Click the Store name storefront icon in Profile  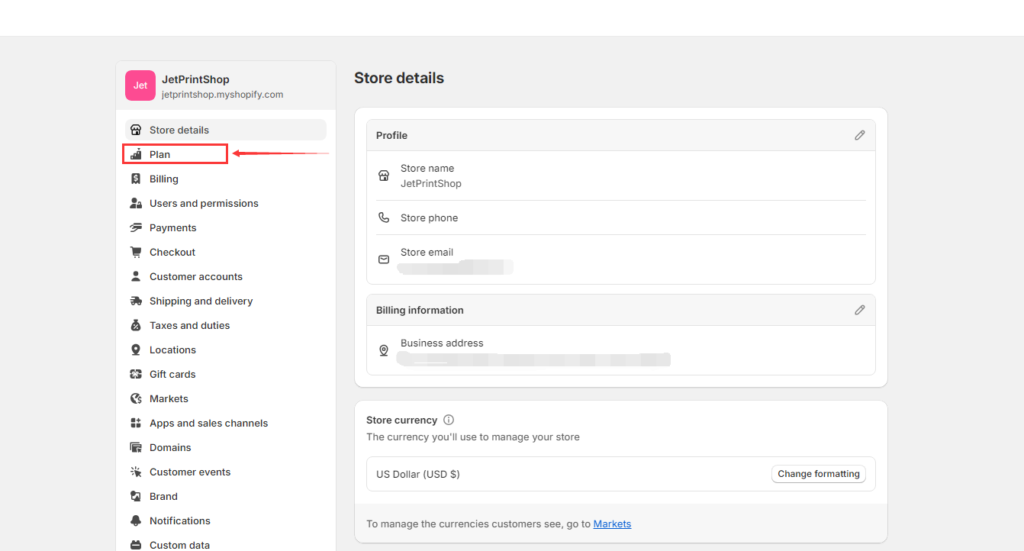click(x=384, y=176)
